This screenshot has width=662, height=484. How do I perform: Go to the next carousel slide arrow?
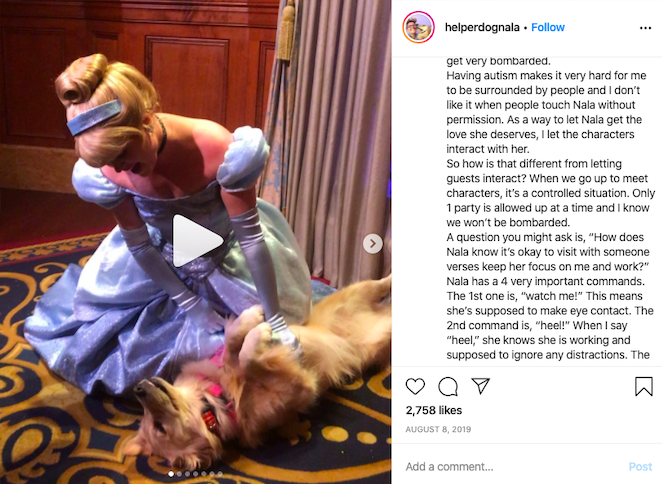click(372, 244)
